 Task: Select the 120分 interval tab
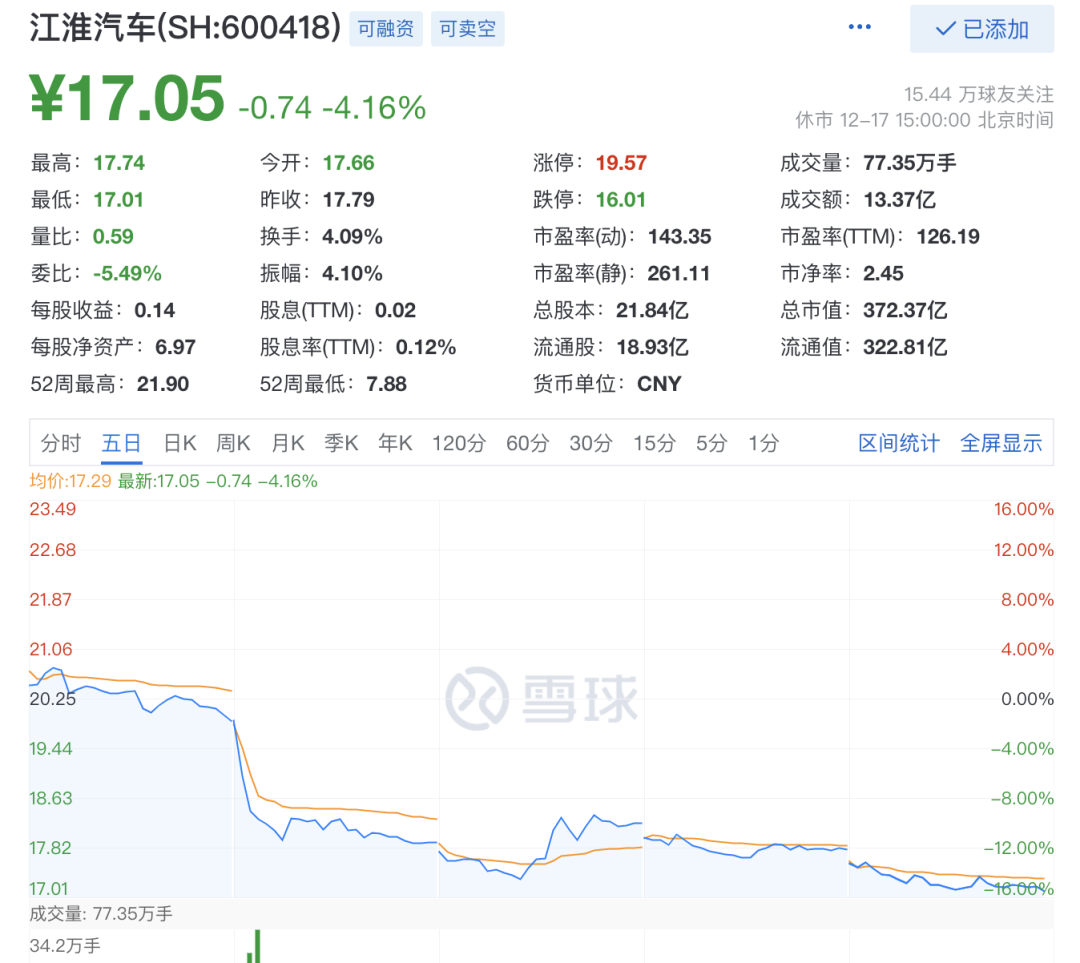459,443
